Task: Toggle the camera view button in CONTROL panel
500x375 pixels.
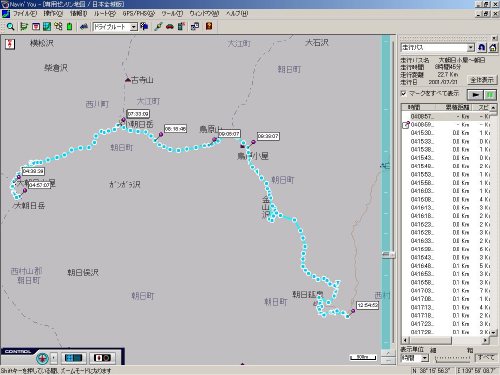Action: [102, 358]
